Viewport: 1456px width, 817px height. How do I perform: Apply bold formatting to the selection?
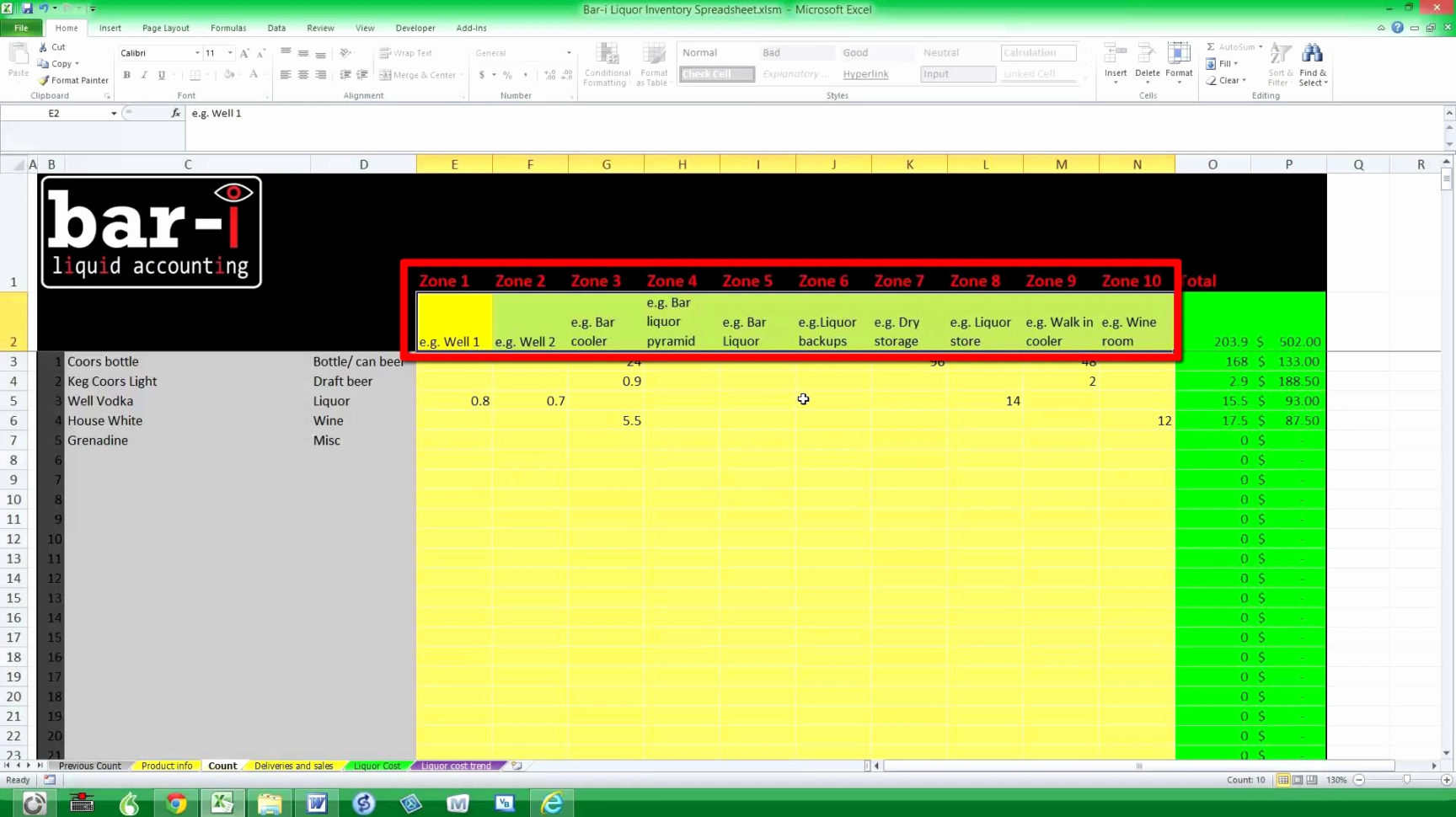126,74
